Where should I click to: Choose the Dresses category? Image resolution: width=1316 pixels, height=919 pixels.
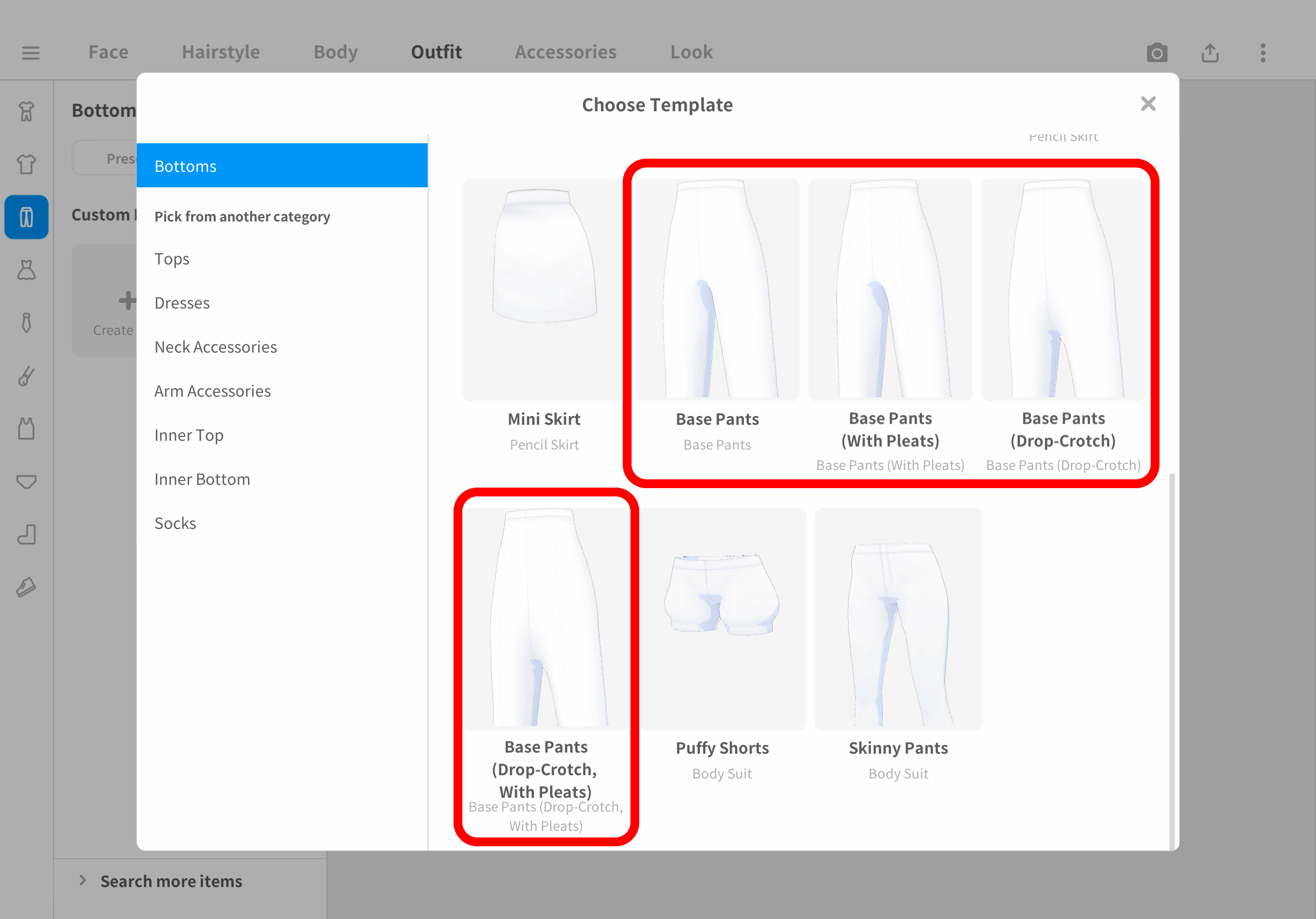pos(182,302)
